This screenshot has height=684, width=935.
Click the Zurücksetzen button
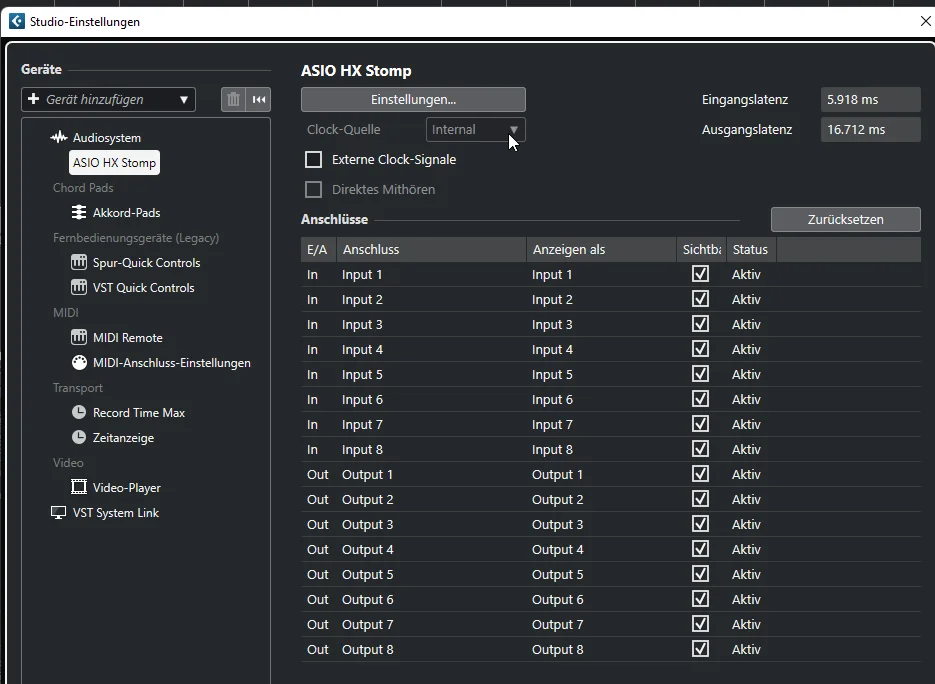pyautogui.click(x=846, y=219)
